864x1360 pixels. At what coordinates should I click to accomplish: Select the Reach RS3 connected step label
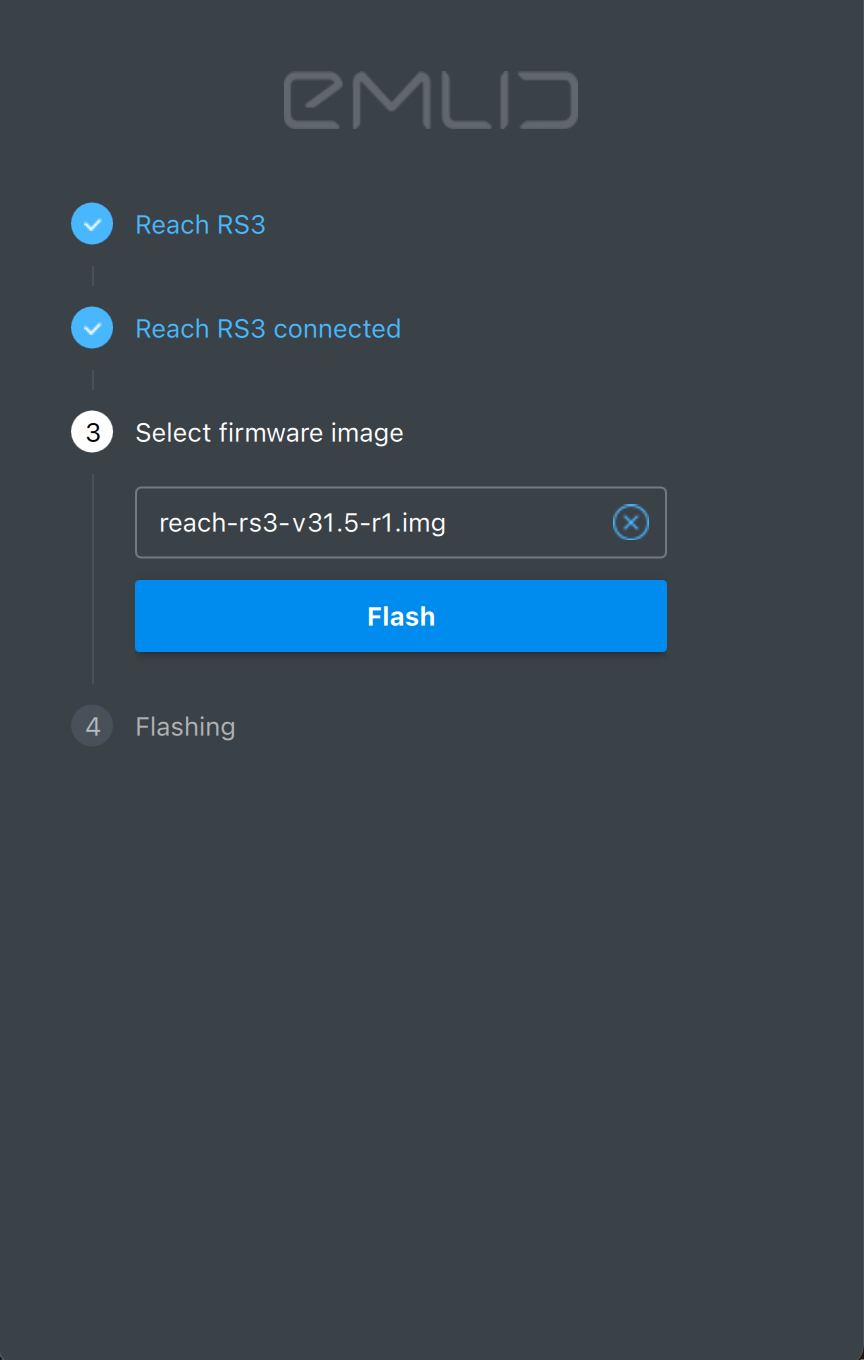(267, 329)
